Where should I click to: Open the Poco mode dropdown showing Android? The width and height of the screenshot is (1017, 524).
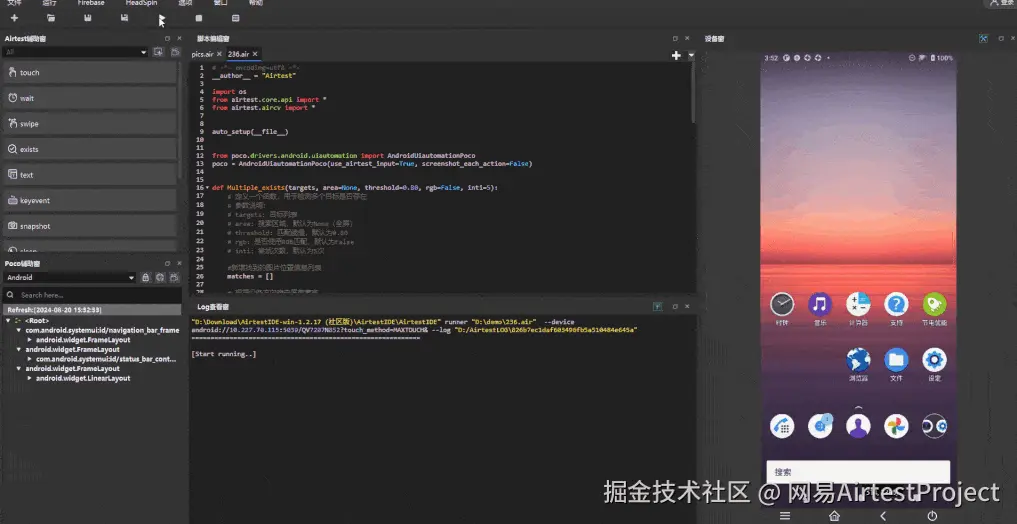point(69,278)
